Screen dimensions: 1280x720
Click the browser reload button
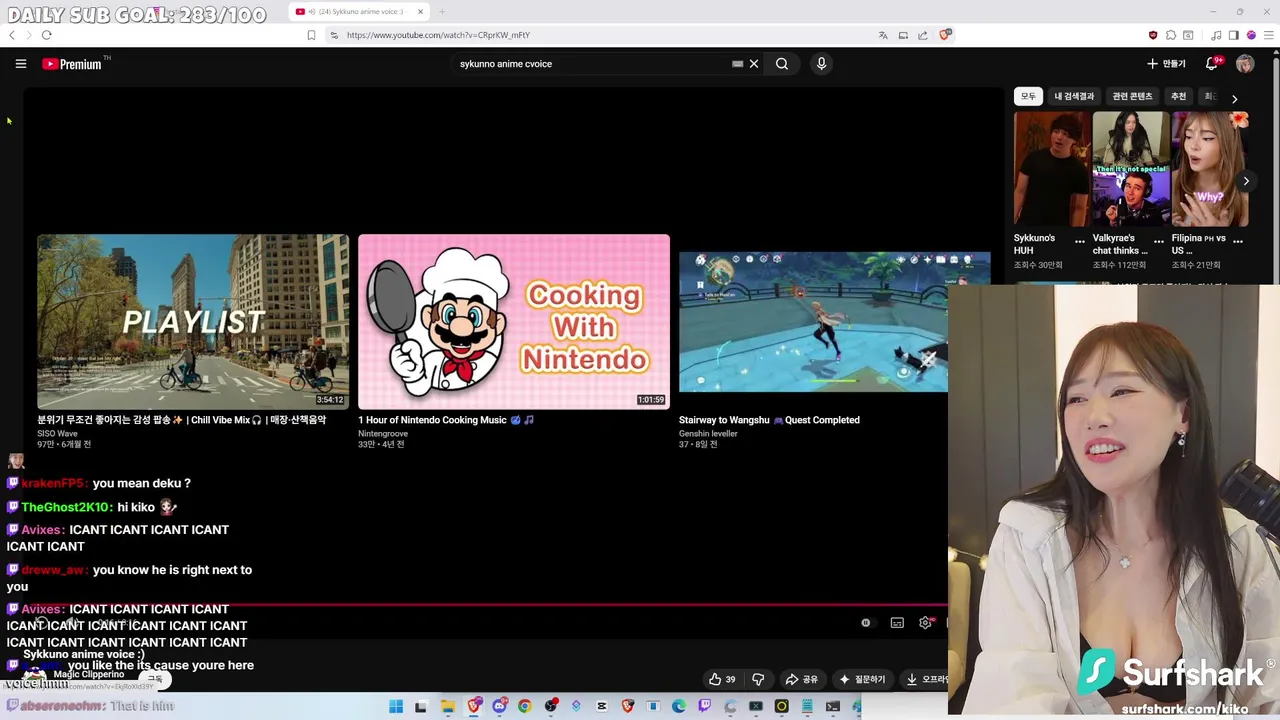46,35
